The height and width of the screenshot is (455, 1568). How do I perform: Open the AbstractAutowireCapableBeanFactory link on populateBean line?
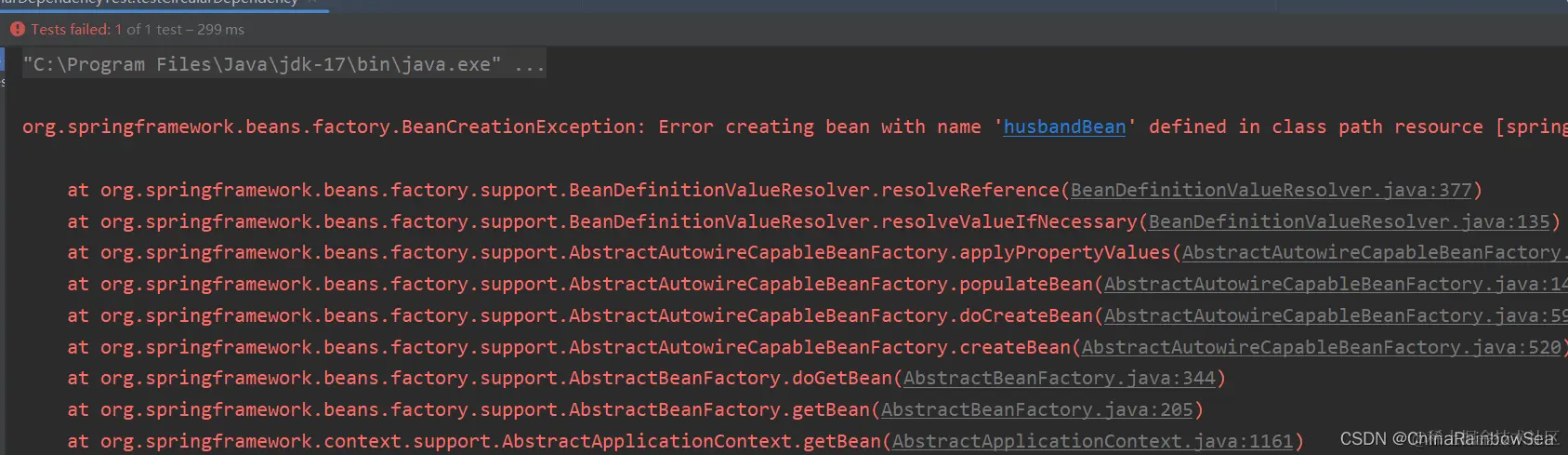tap(1336, 284)
